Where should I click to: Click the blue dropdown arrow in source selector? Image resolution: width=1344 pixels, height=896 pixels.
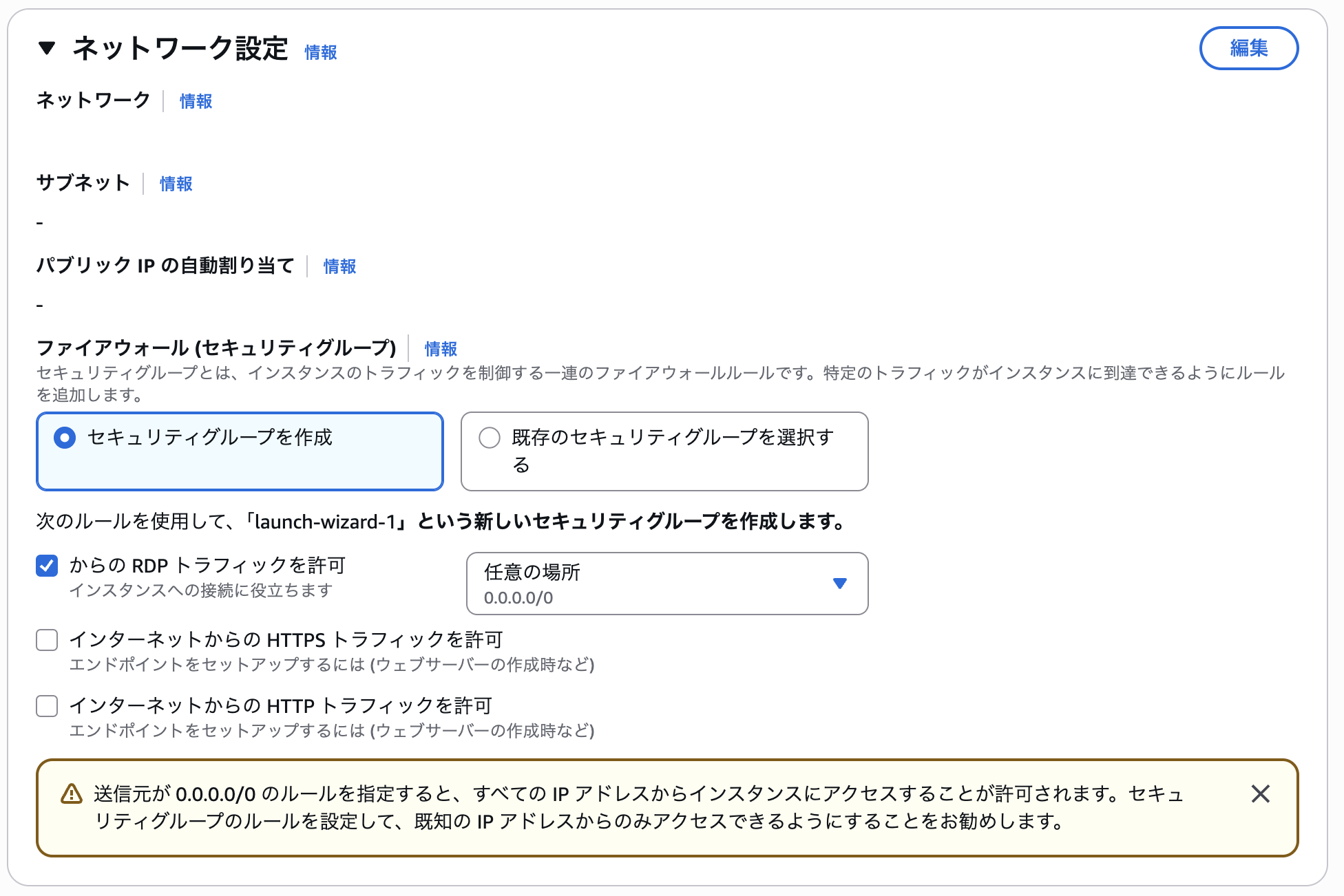[x=839, y=584]
